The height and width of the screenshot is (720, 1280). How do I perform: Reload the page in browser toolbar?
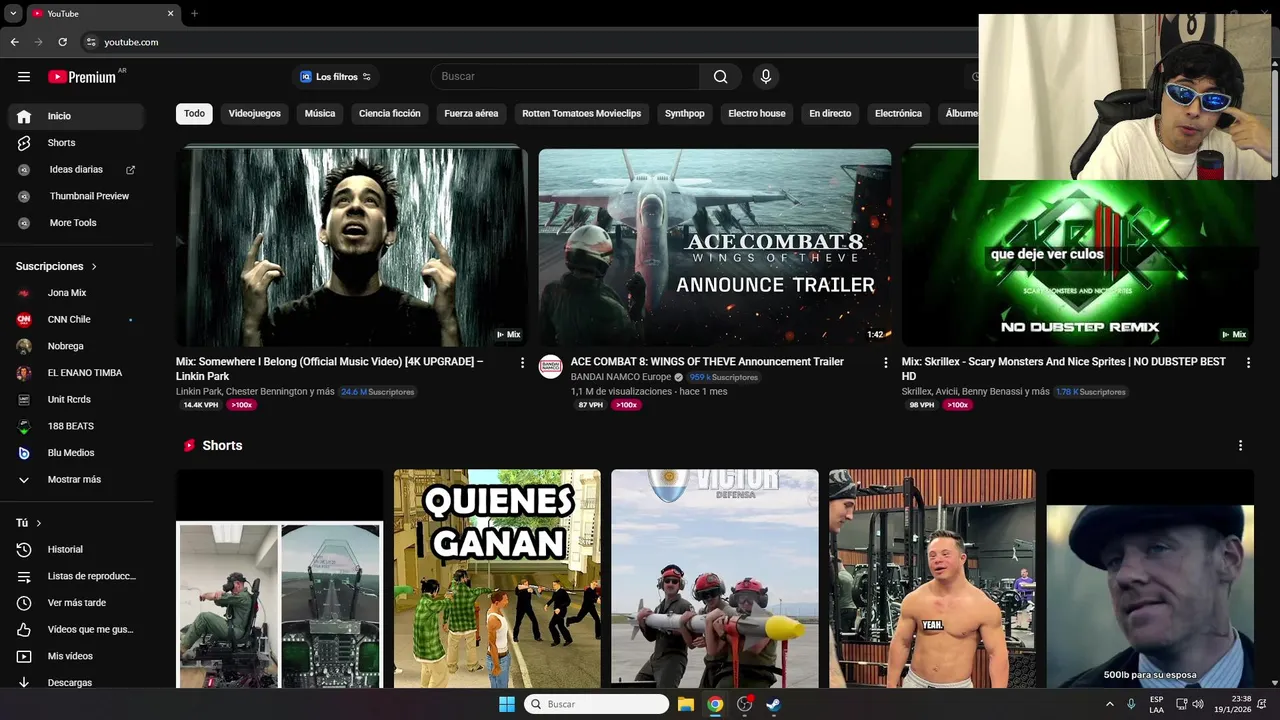pyautogui.click(x=62, y=42)
